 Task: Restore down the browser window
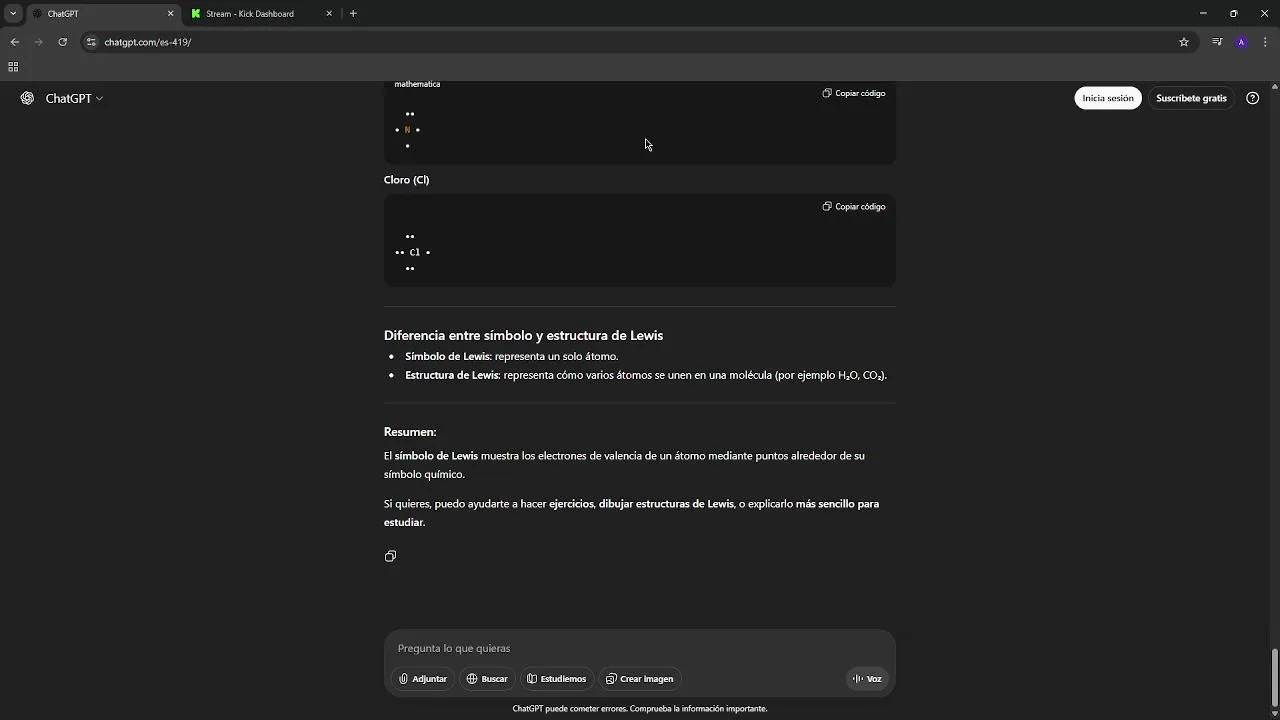[x=1234, y=14]
